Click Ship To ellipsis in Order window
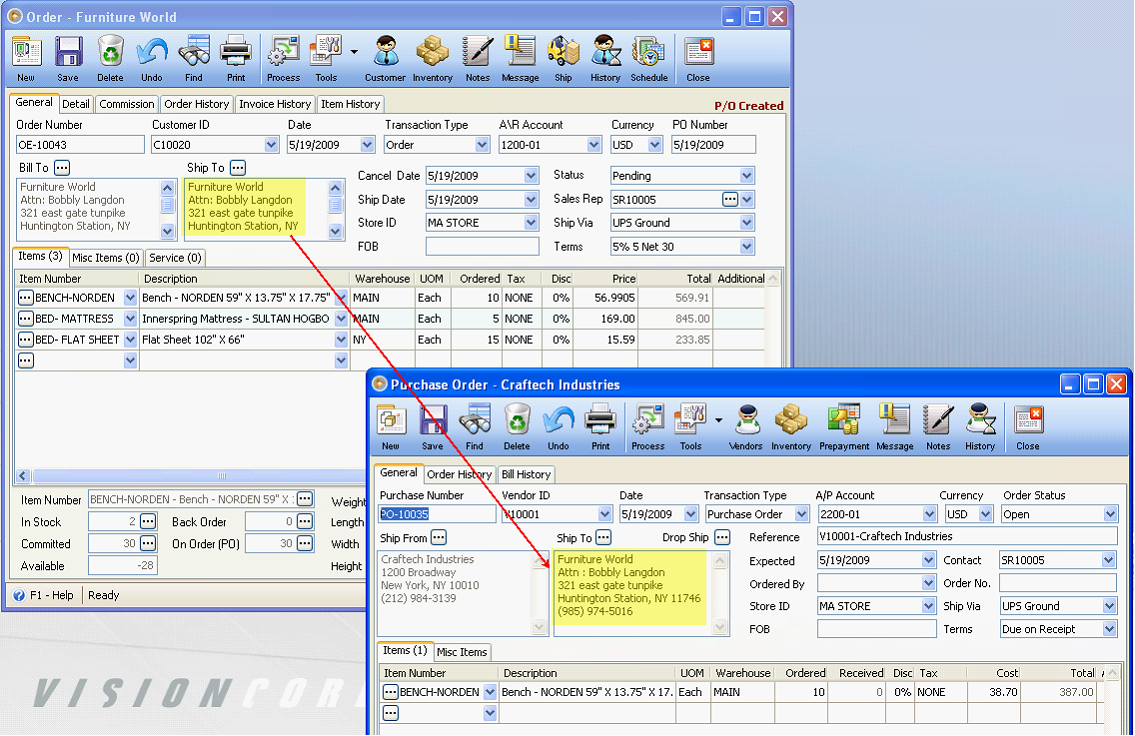1135x736 pixels. pos(237,168)
